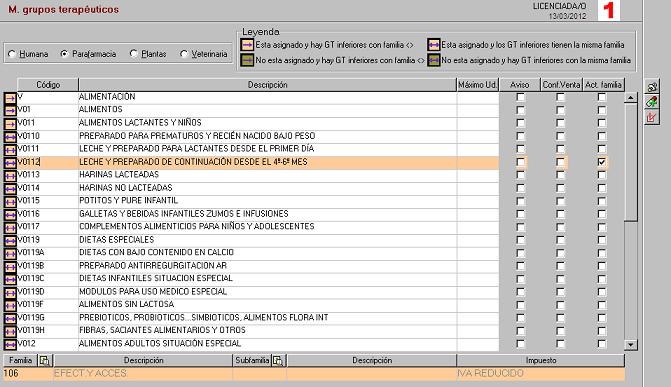This screenshot has height=387, width=671.
Task: Click the scrollbar up arrow
Action: click(631, 98)
